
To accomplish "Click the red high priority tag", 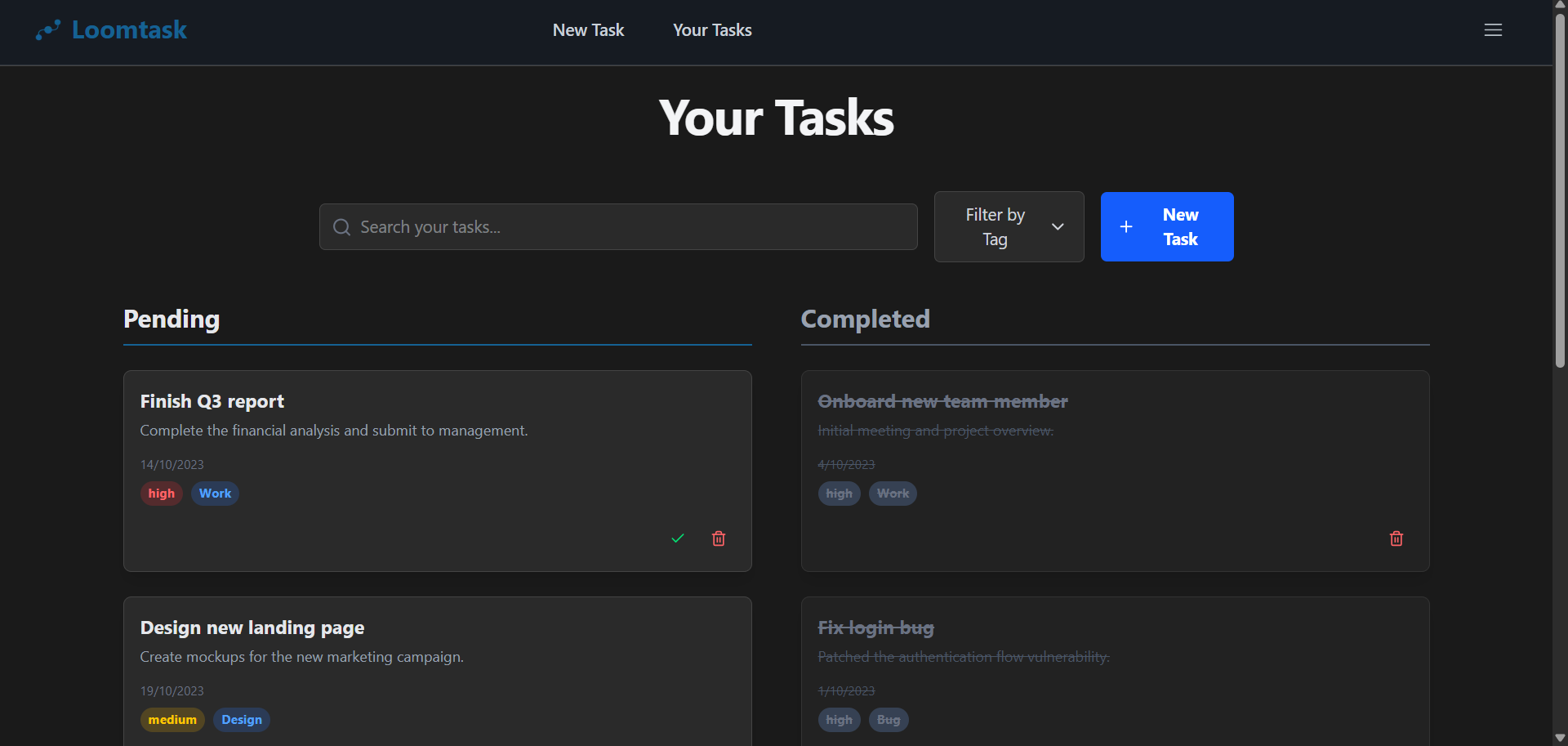I will 161,494.
